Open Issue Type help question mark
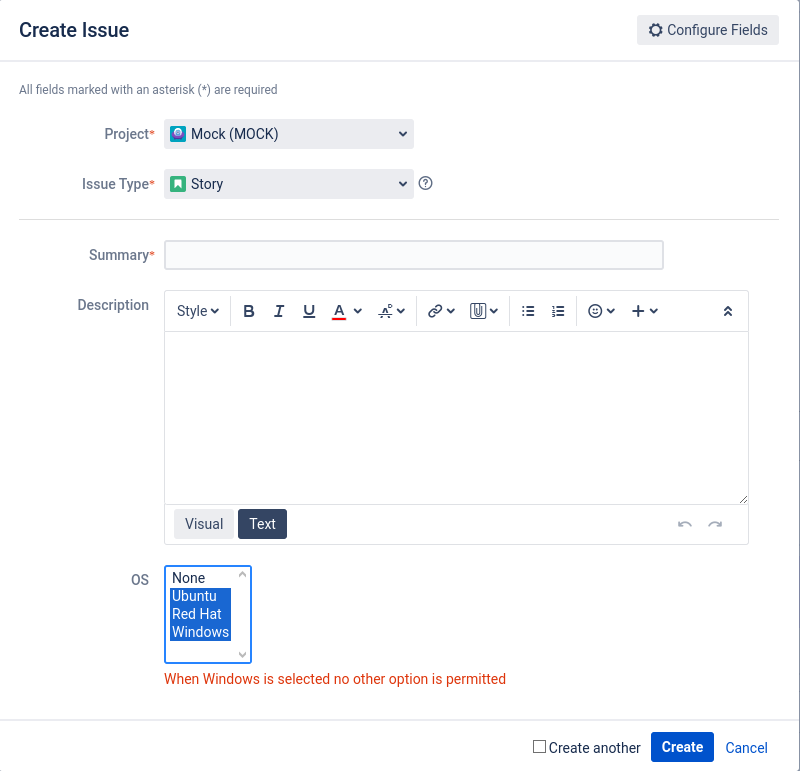 pos(426,183)
